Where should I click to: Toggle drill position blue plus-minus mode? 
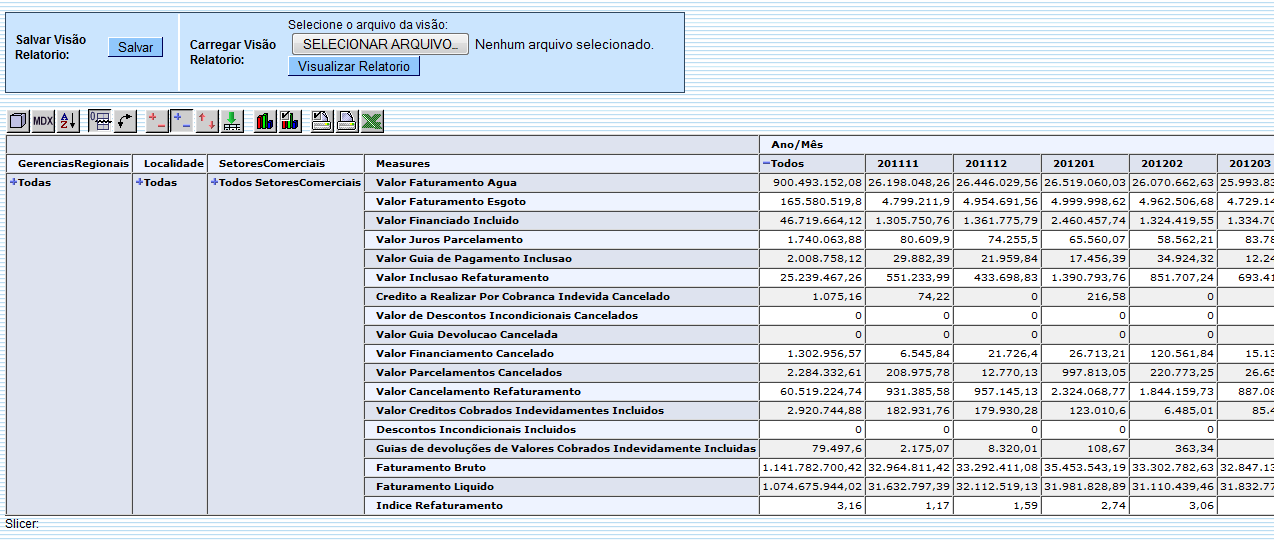(182, 121)
